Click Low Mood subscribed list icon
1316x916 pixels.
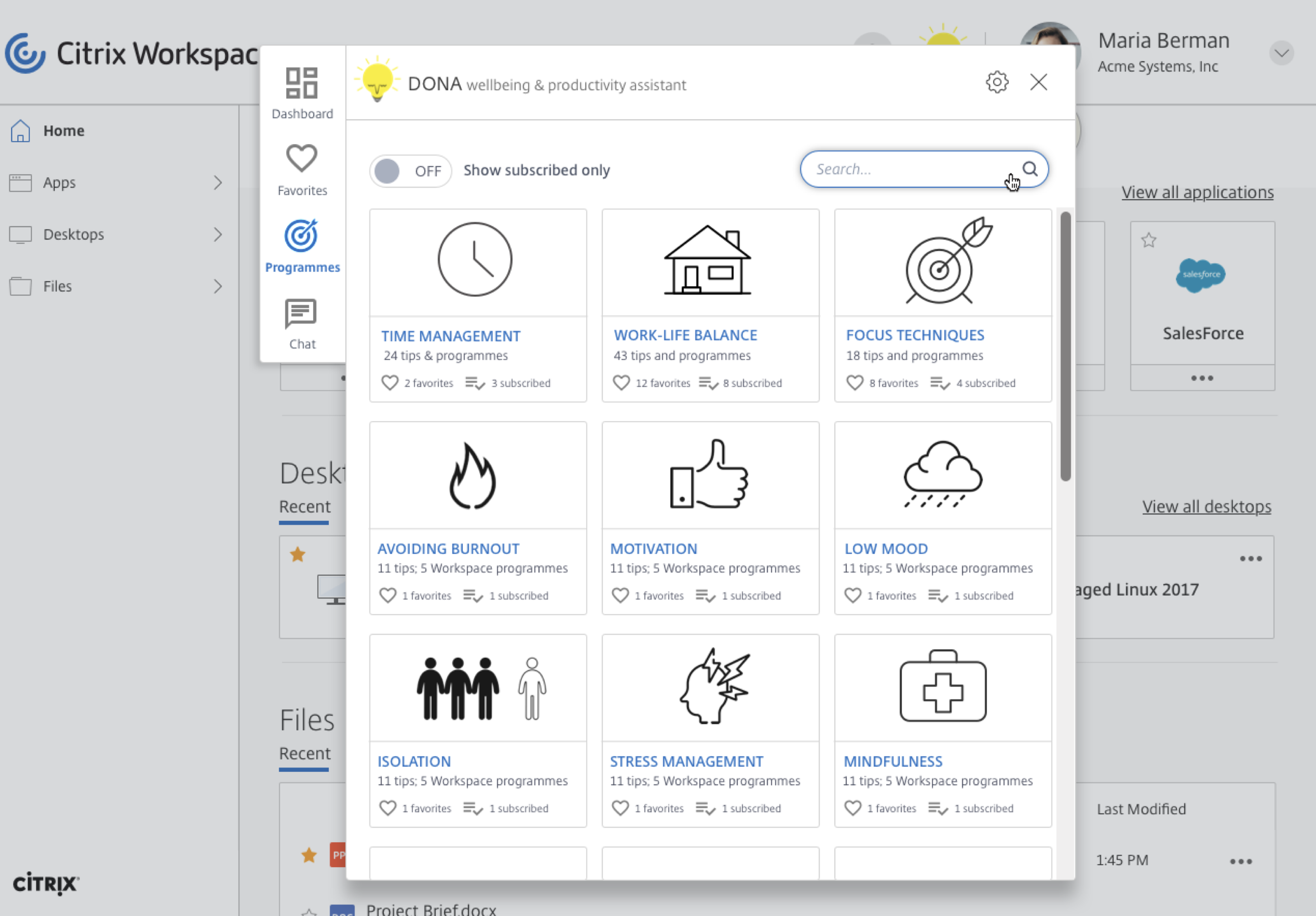pyautogui.click(x=938, y=596)
